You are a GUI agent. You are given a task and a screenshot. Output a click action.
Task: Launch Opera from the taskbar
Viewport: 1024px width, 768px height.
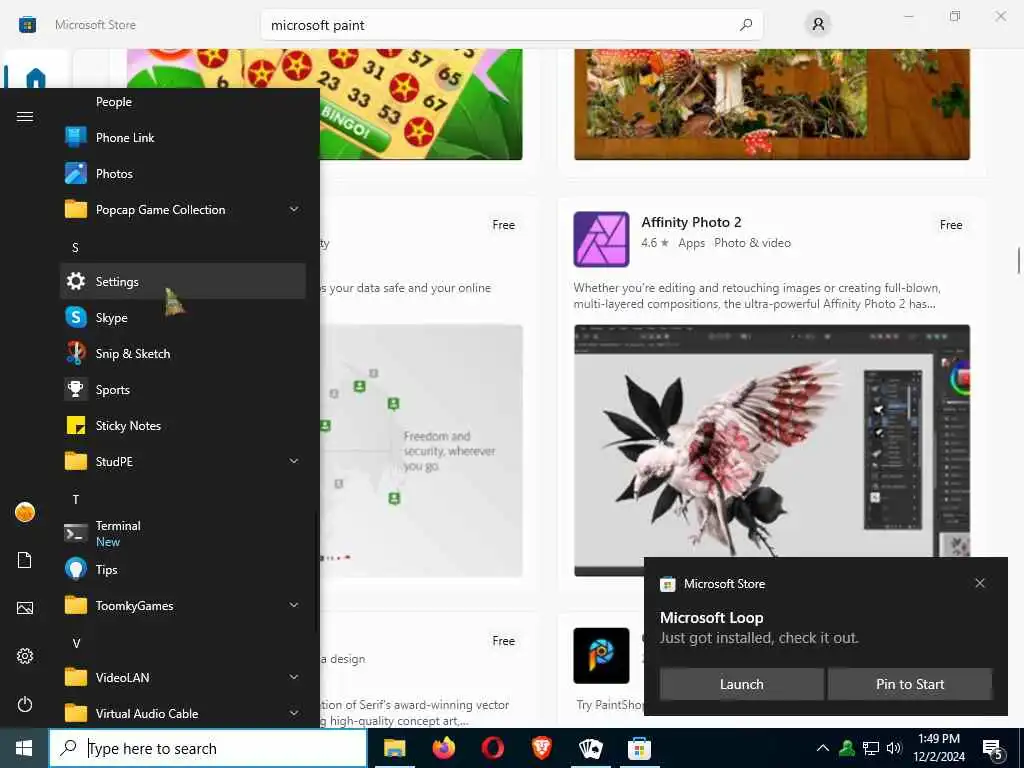pos(492,748)
